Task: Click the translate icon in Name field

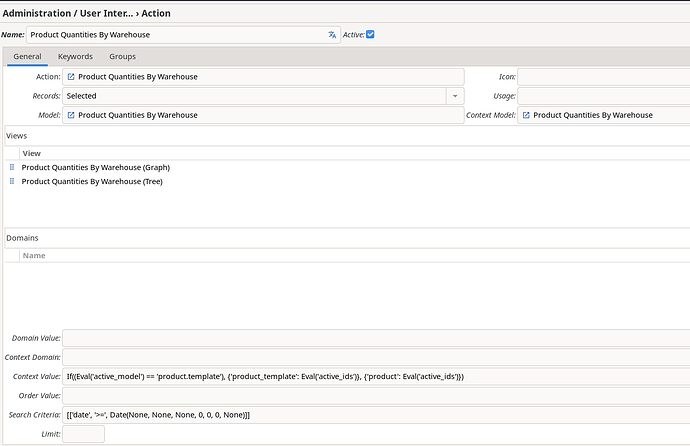Action: point(332,35)
